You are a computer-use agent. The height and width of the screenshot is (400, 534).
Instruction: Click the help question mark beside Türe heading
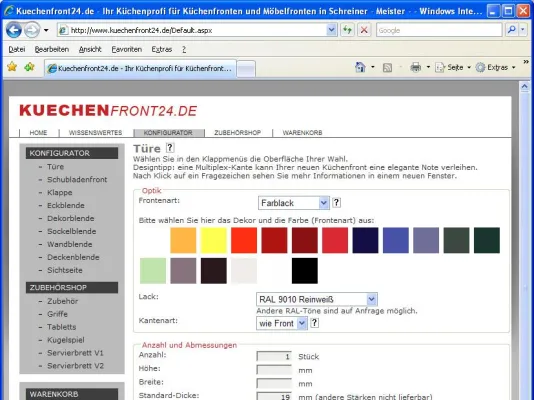tap(170, 148)
